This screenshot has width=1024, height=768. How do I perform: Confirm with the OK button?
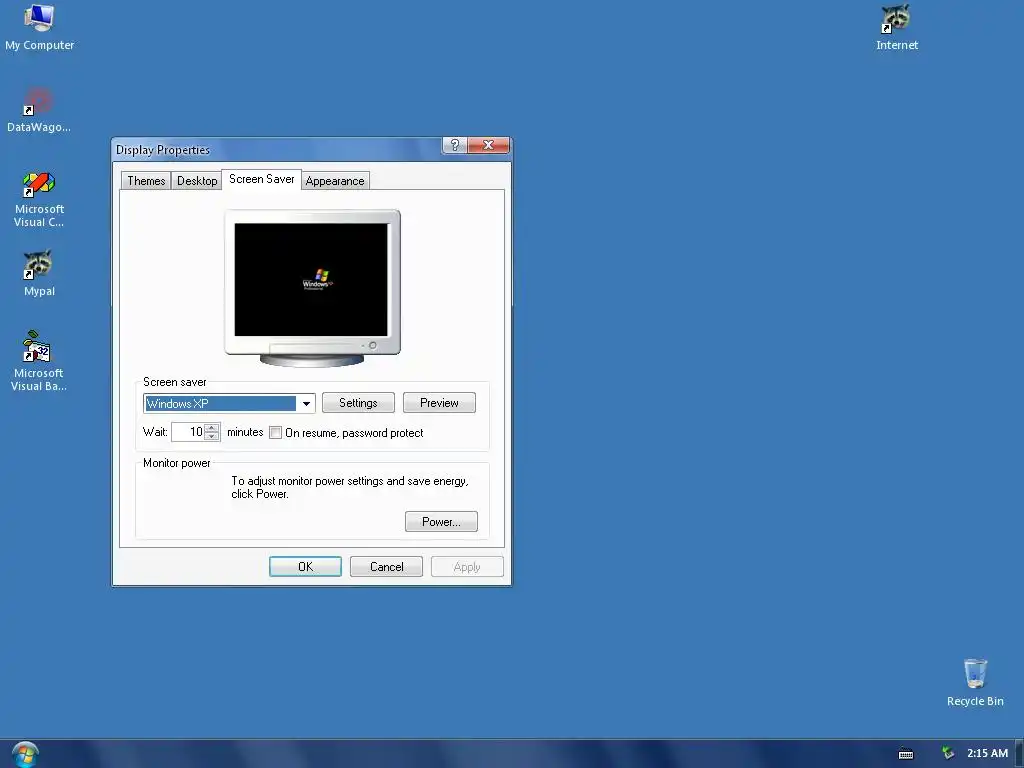tap(305, 567)
